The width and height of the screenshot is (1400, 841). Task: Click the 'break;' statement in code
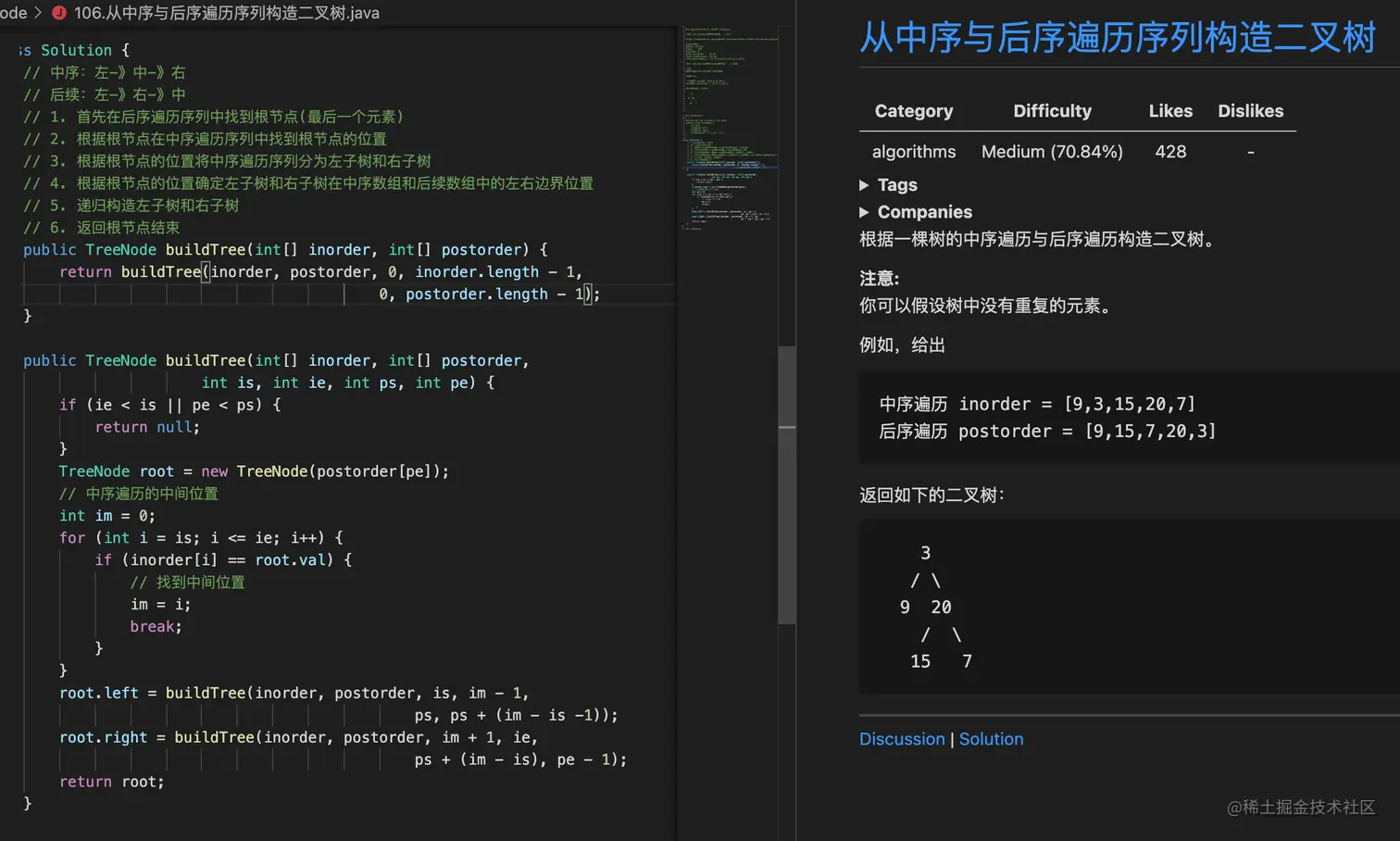156,627
